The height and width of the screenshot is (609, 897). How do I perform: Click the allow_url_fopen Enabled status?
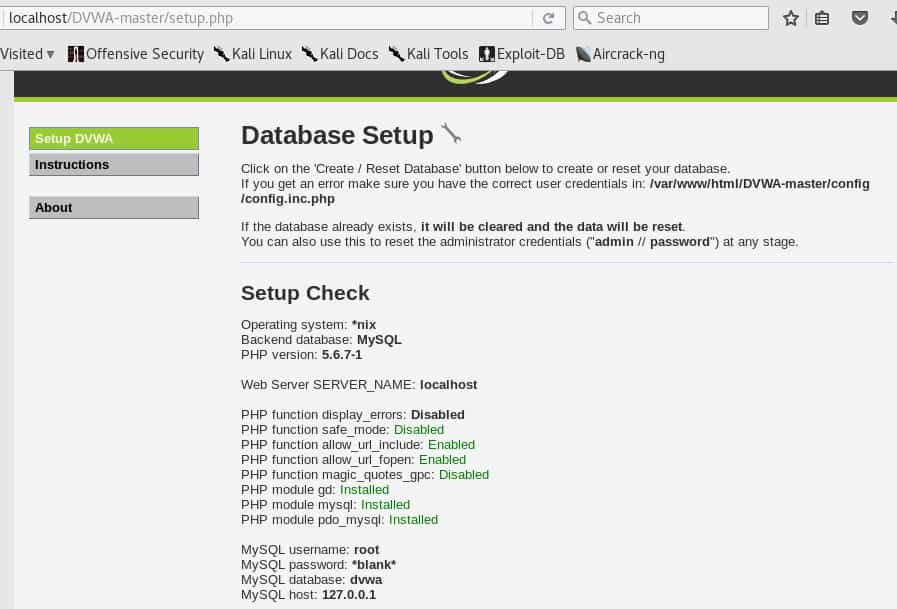pos(442,460)
